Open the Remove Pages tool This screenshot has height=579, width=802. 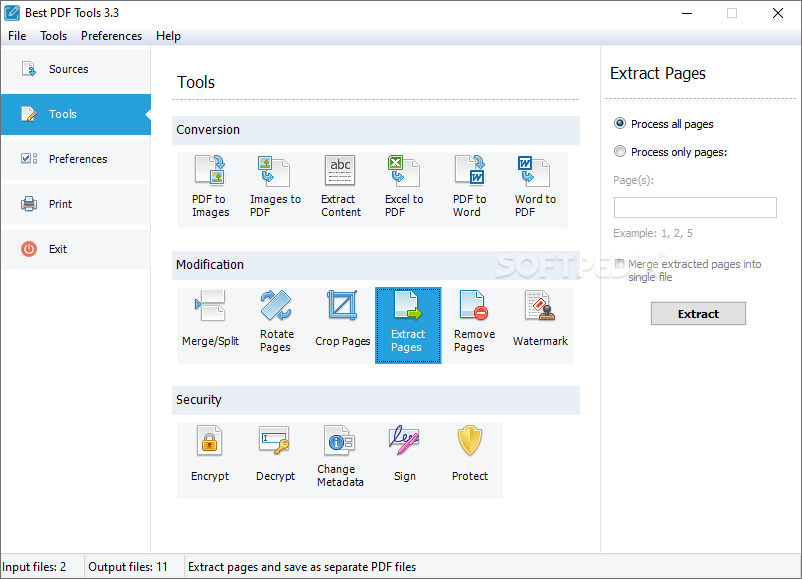(x=474, y=325)
